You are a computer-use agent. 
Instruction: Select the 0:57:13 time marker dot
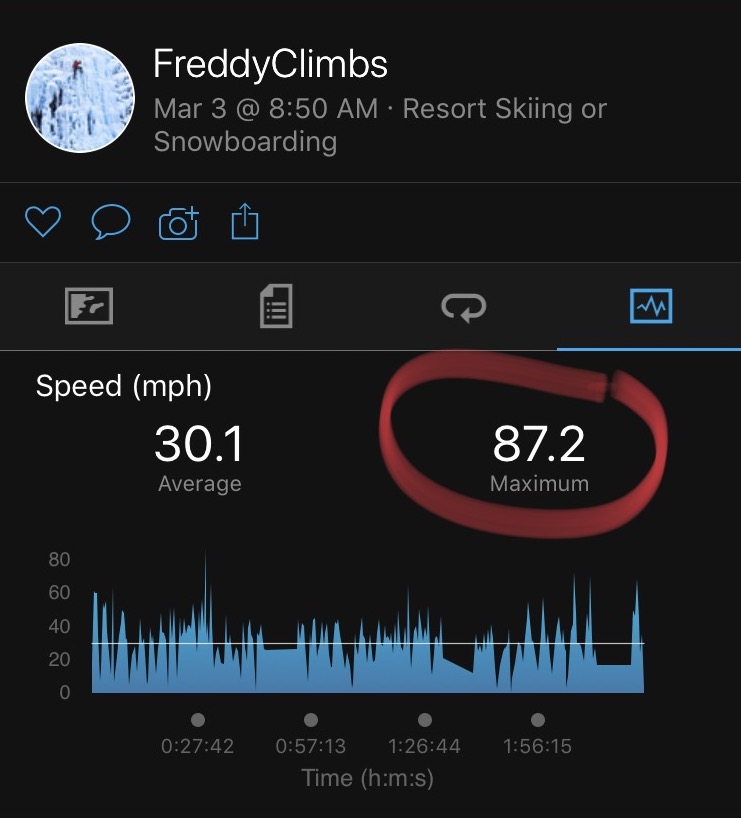point(310,720)
